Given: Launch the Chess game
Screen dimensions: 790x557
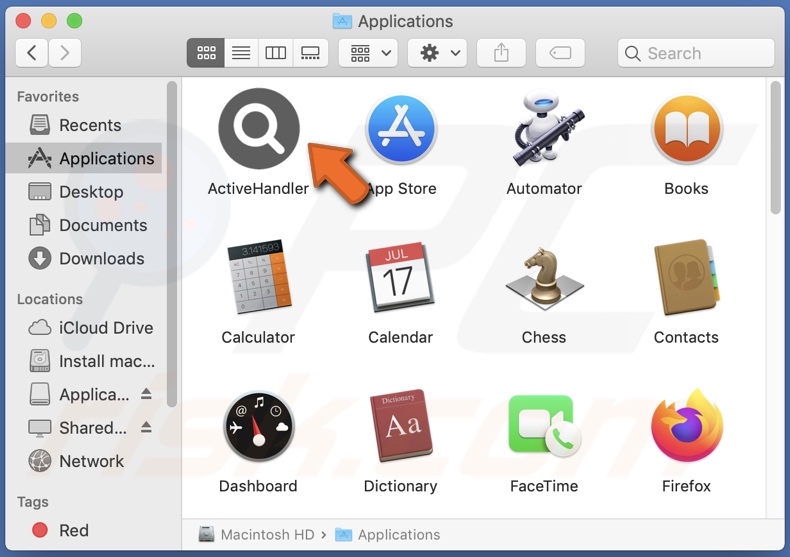Looking at the screenshot, I should tap(545, 276).
